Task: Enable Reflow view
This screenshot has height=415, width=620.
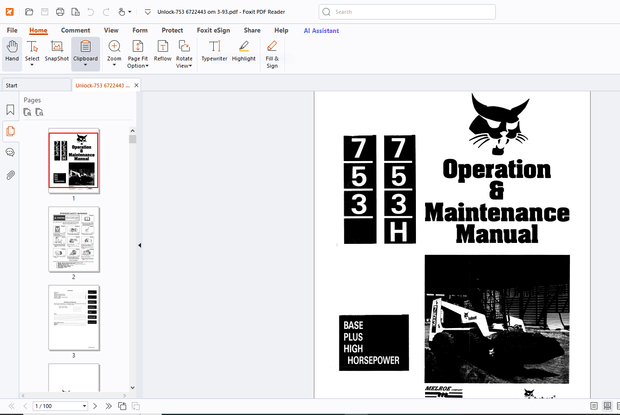Action: tap(163, 51)
